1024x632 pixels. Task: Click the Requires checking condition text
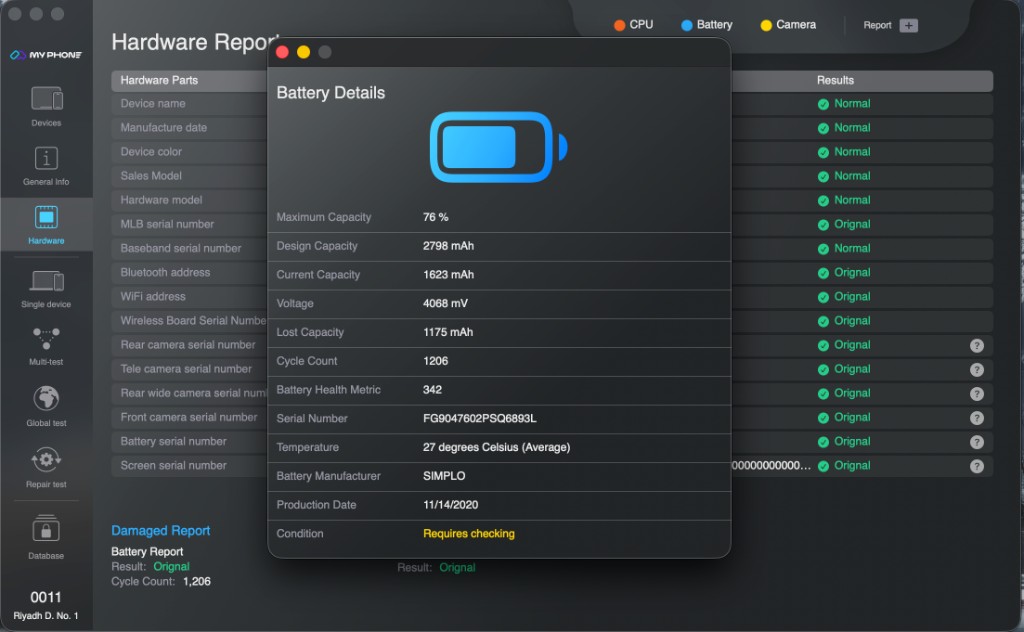(x=469, y=534)
